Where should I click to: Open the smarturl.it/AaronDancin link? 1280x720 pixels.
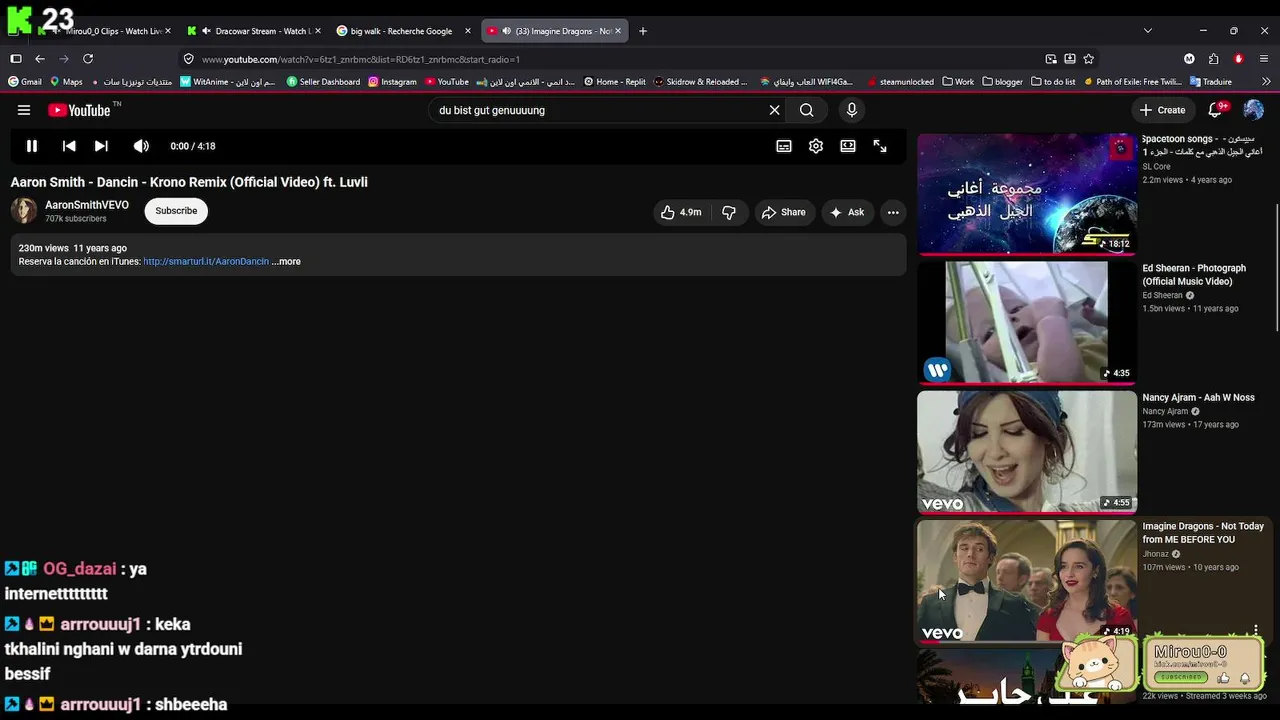point(206,262)
